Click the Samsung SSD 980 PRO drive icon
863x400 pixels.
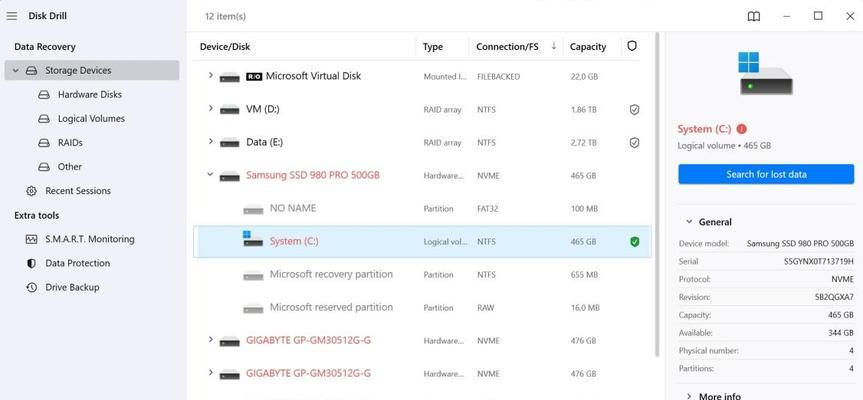click(230, 177)
